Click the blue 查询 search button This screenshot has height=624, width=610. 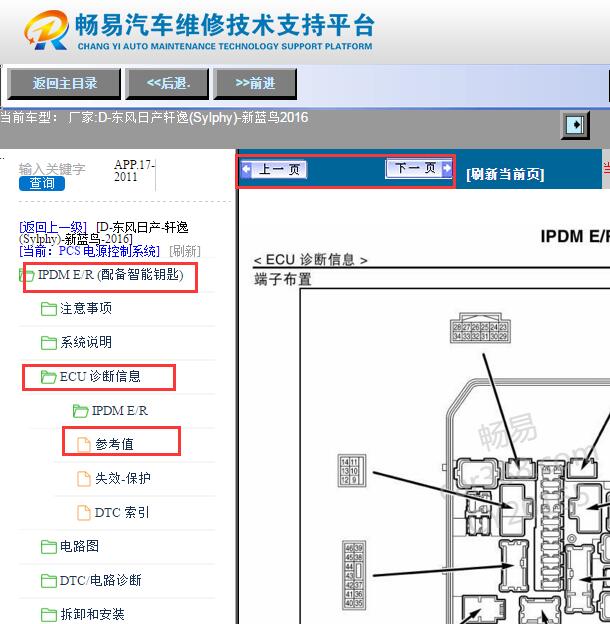pyautogui.click(x=42, y=183)
